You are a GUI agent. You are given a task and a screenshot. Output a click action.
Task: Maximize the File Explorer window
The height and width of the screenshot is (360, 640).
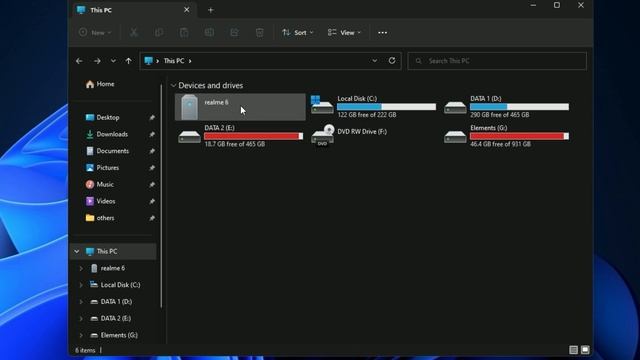click(557, 5)
